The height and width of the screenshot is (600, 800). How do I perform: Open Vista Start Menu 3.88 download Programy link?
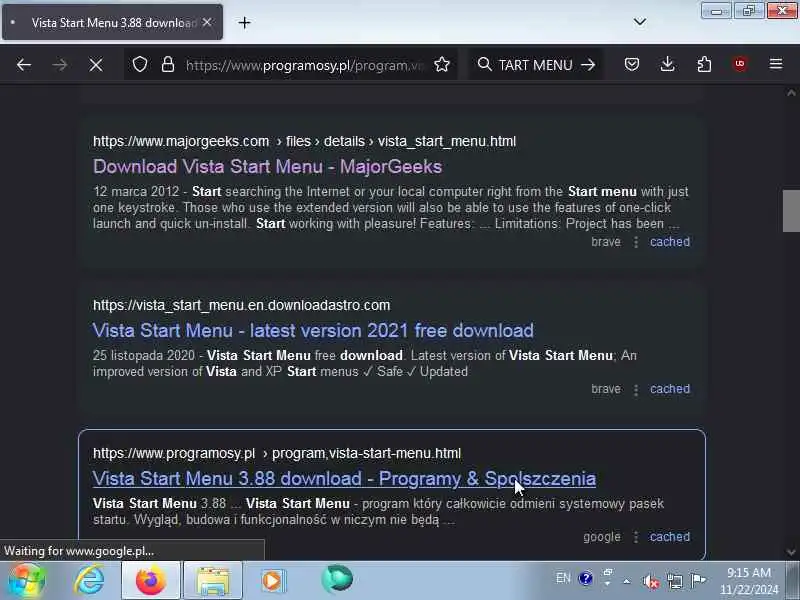(x=344, y=479)
